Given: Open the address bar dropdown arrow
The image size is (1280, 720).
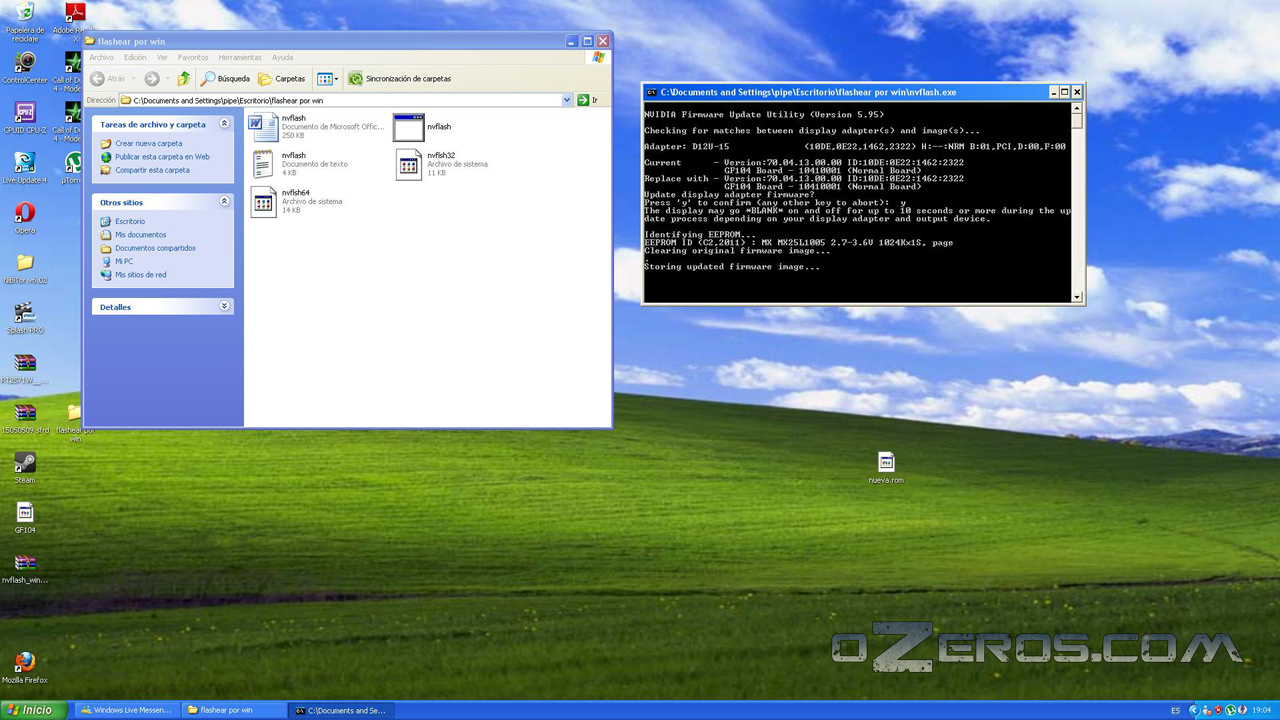Looking at the screenshot, I should pos(567,100).
